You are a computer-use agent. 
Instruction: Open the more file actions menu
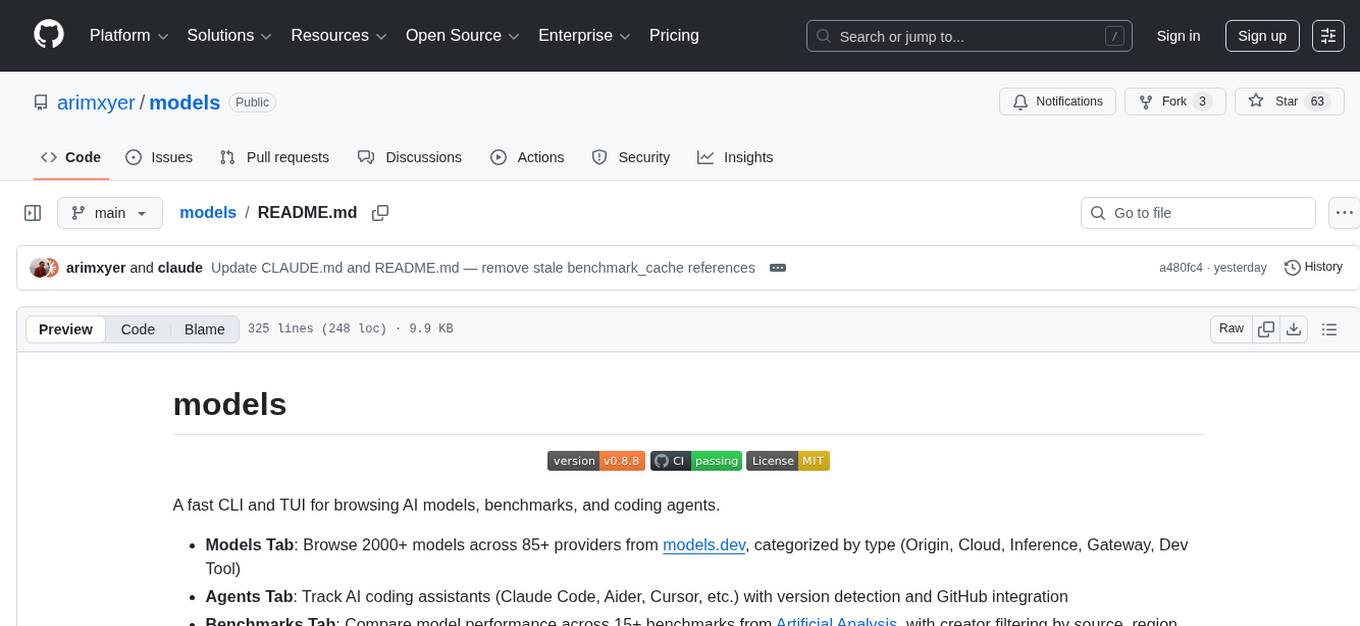(1344, 213)
